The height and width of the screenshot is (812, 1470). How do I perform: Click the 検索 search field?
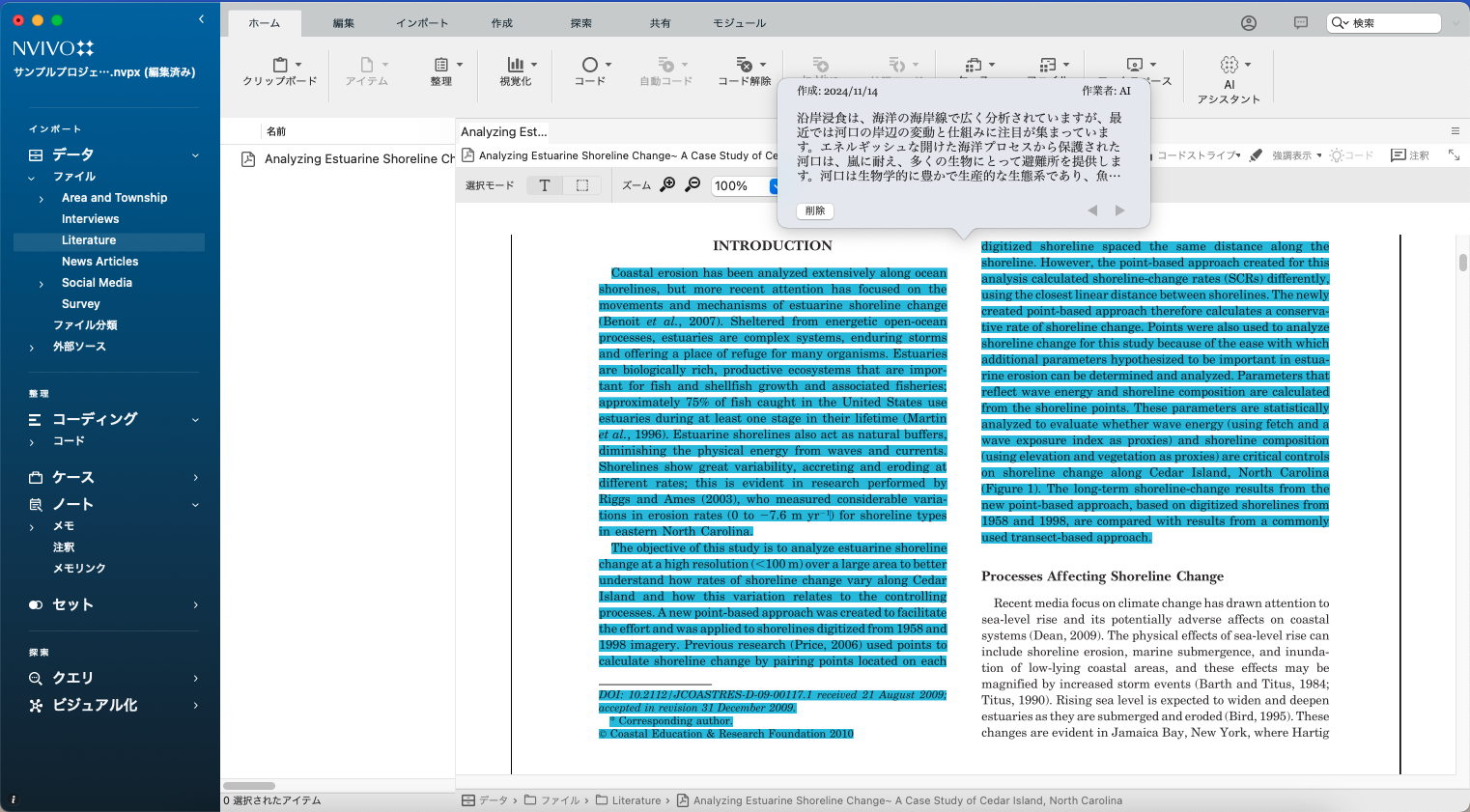(1385, 23)
